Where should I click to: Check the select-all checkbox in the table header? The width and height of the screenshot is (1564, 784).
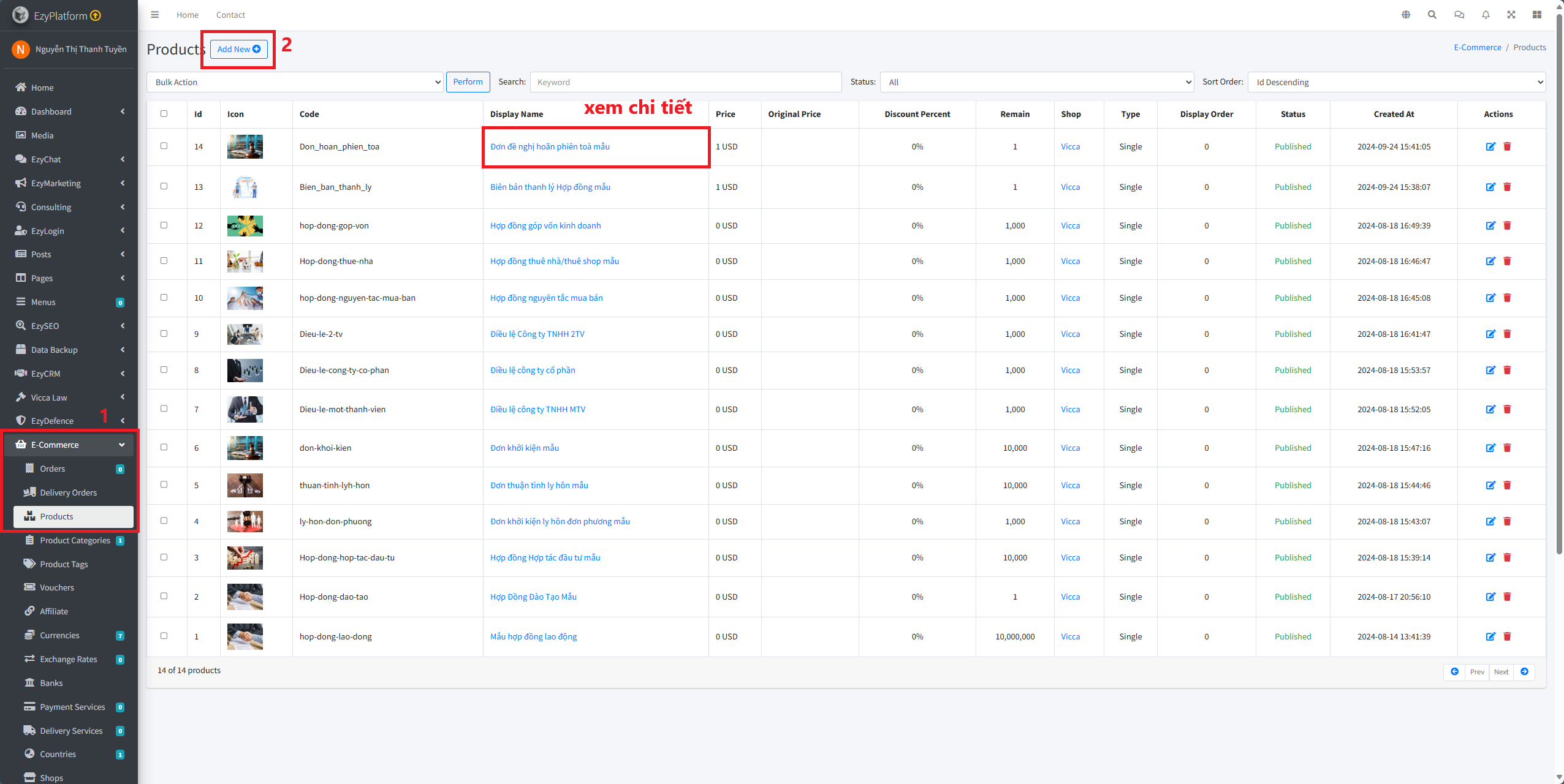(x=164, y=113)
